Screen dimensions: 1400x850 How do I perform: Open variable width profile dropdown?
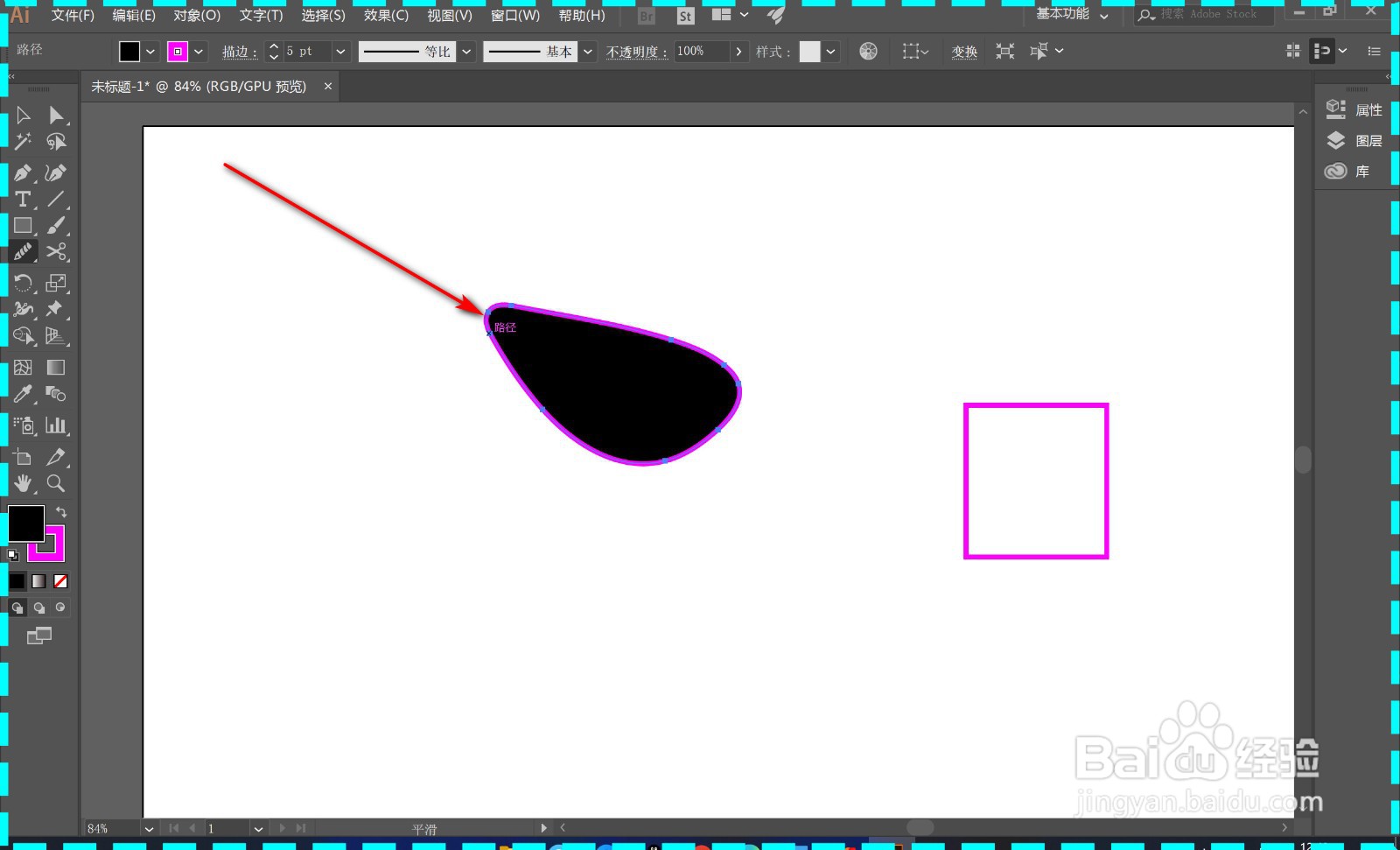pos(467,52)
